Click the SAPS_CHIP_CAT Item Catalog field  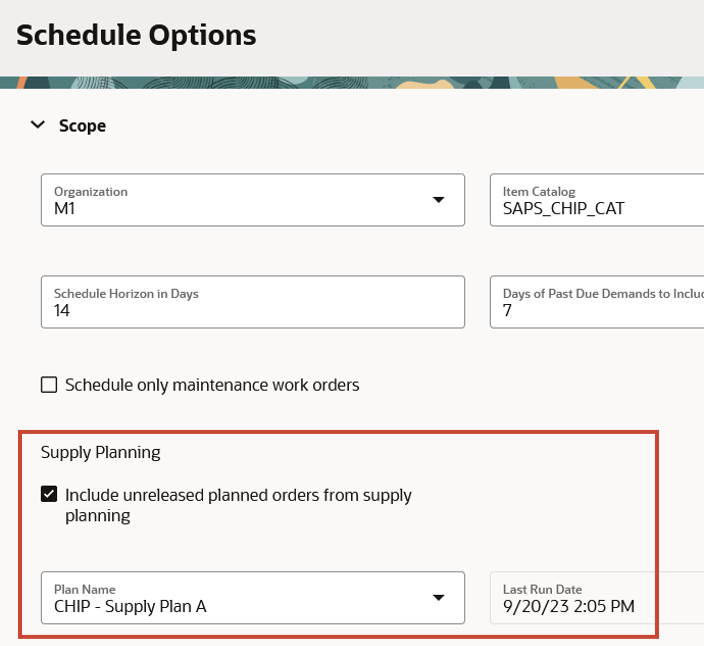click(596, 200)
